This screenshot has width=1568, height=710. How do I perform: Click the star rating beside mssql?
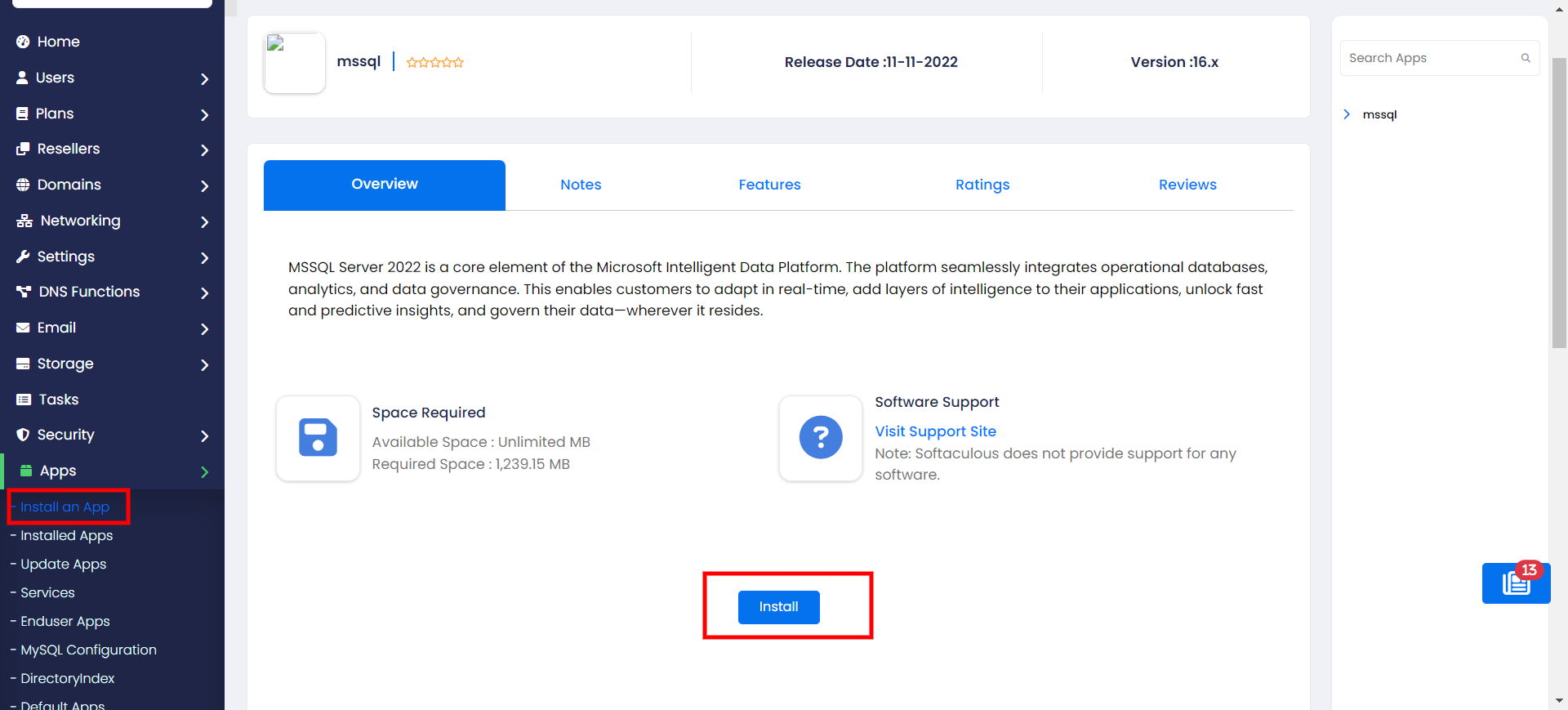tap(435, 62)
